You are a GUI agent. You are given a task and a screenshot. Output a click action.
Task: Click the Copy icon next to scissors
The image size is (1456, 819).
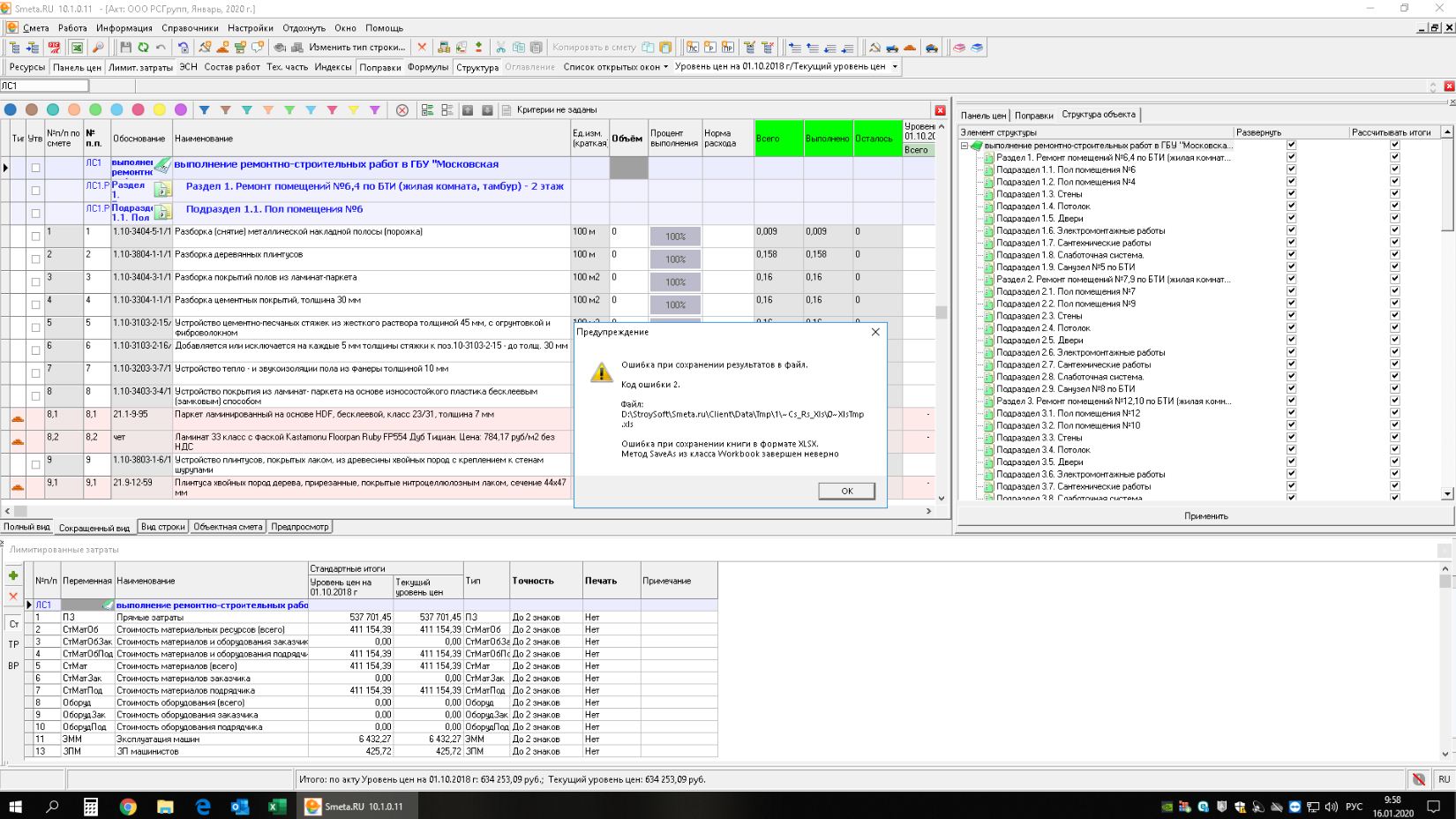518,47
